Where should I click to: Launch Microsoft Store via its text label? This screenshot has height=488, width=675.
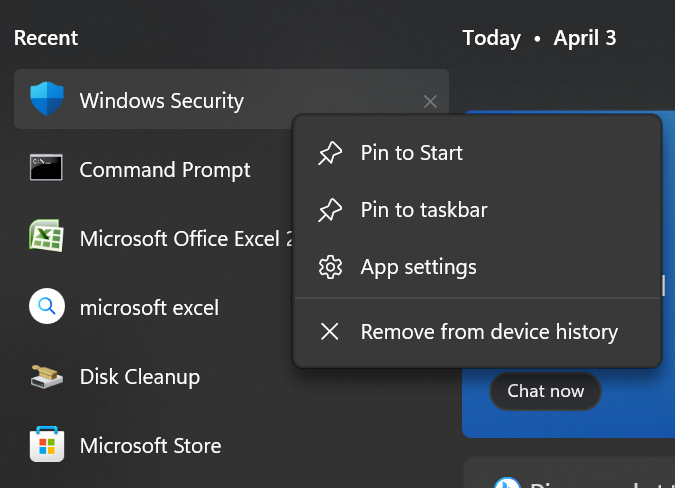150,445
